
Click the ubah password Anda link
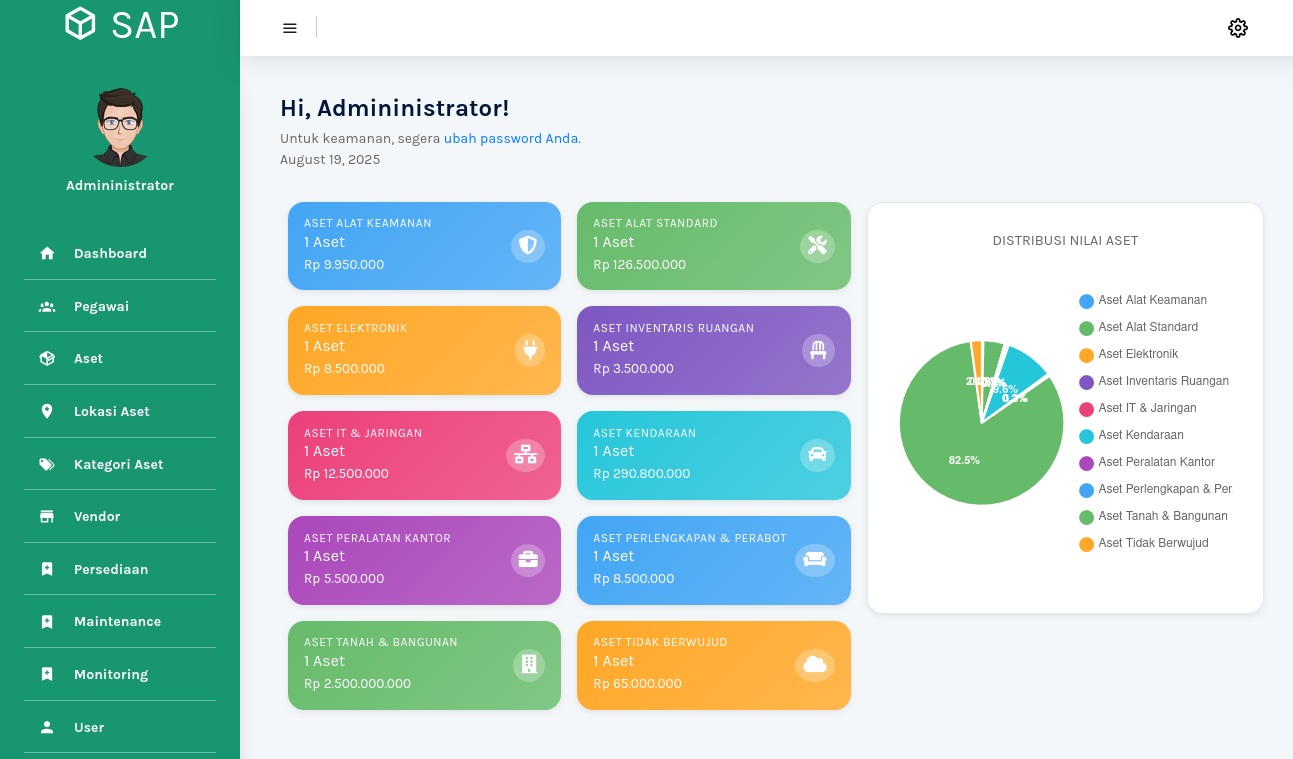[x=511, y=138]
